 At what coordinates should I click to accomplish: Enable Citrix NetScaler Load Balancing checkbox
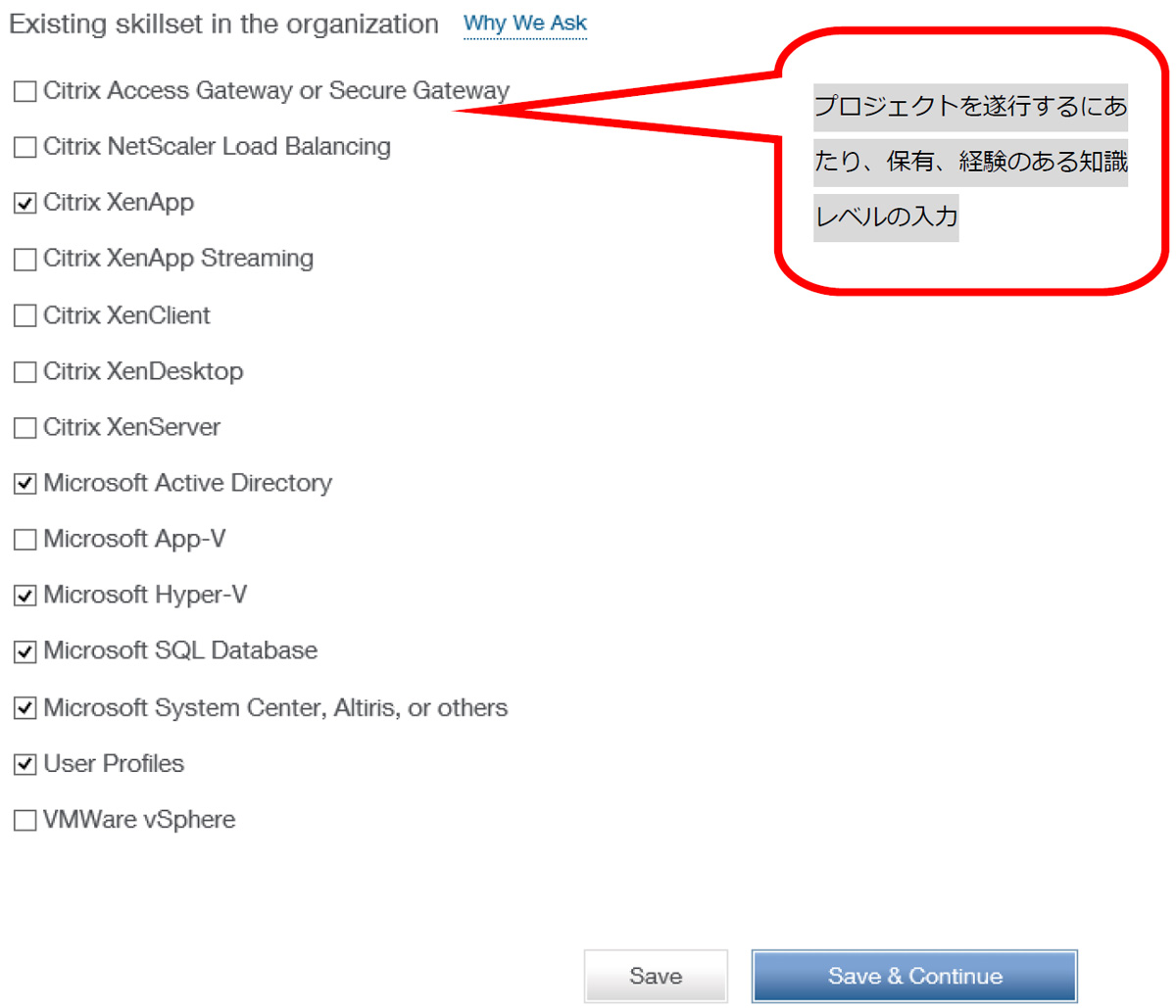(24, 148)
